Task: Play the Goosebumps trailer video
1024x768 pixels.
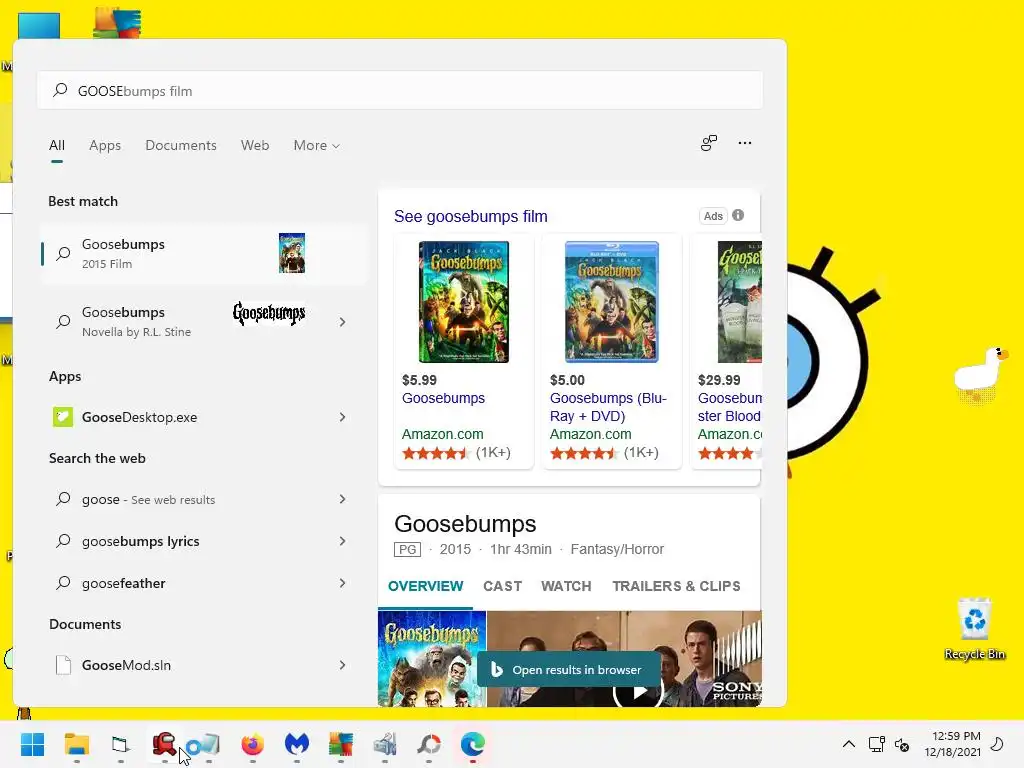Action: coord(638,692)
